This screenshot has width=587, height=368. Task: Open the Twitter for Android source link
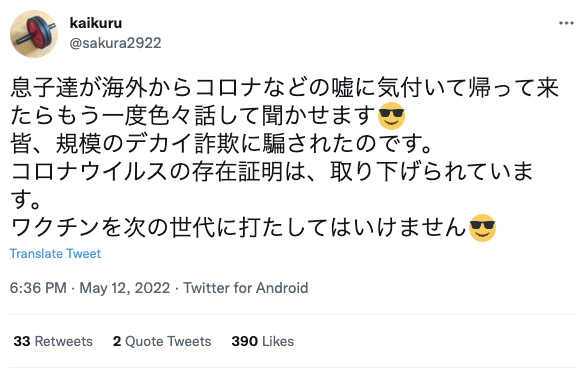click(246, 288)
